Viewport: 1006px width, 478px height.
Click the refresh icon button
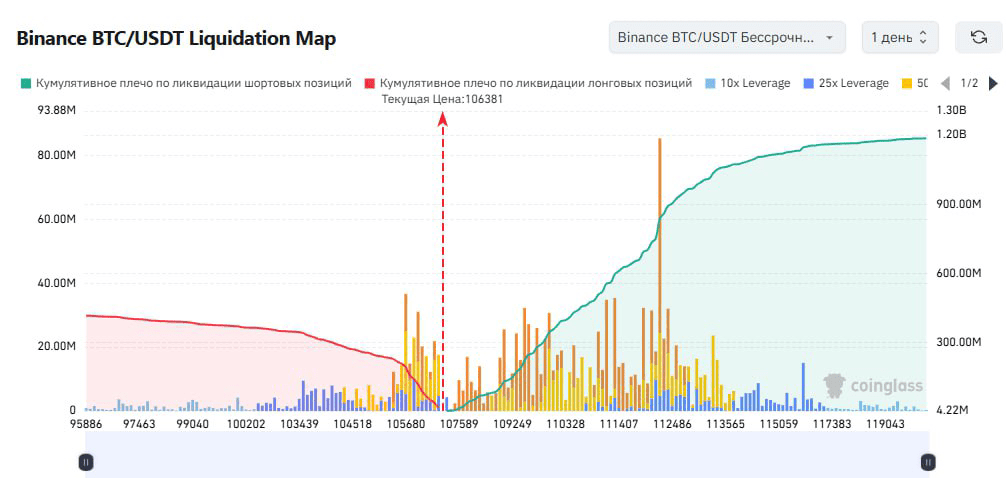(x=978, y=38)
